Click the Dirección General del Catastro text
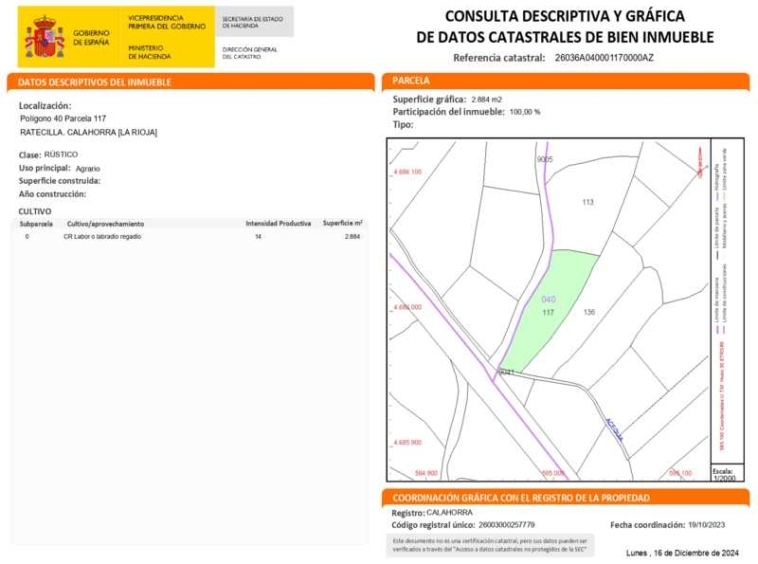Screen dimensions: 758x564 tap(249, 52)
